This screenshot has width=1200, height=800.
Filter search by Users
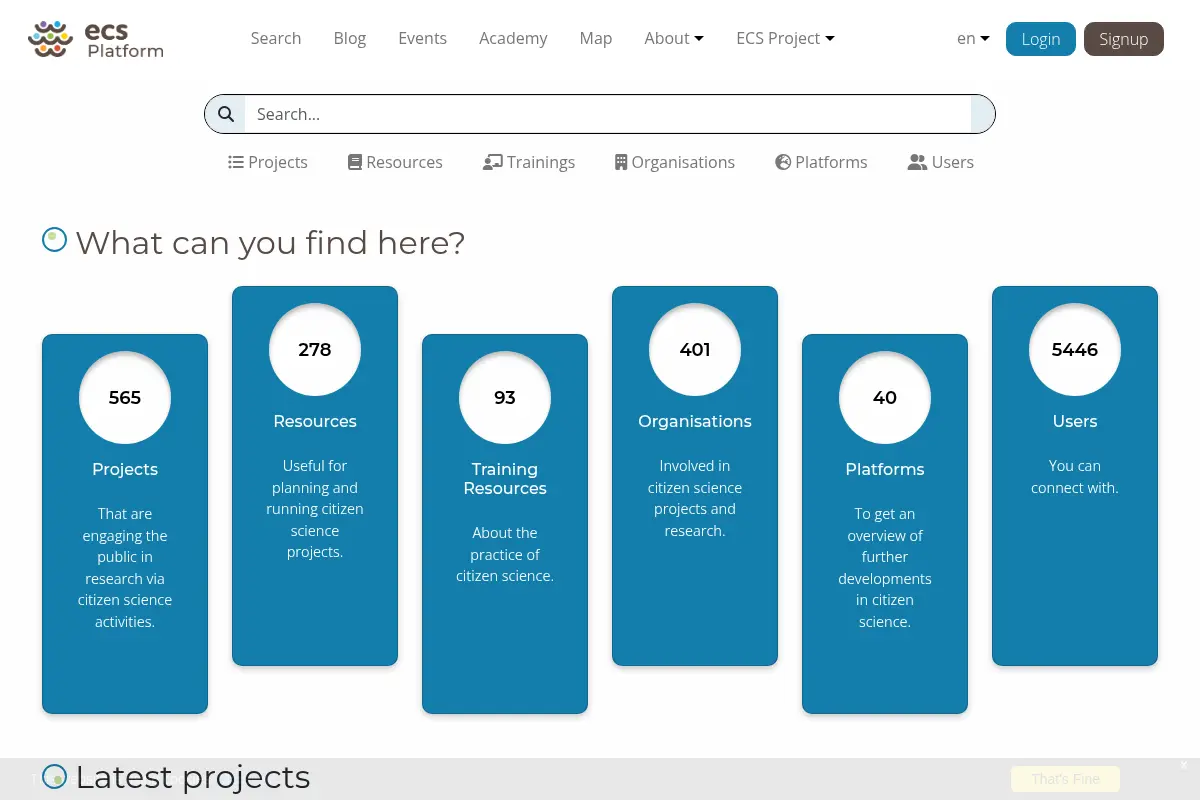[940, 162]
